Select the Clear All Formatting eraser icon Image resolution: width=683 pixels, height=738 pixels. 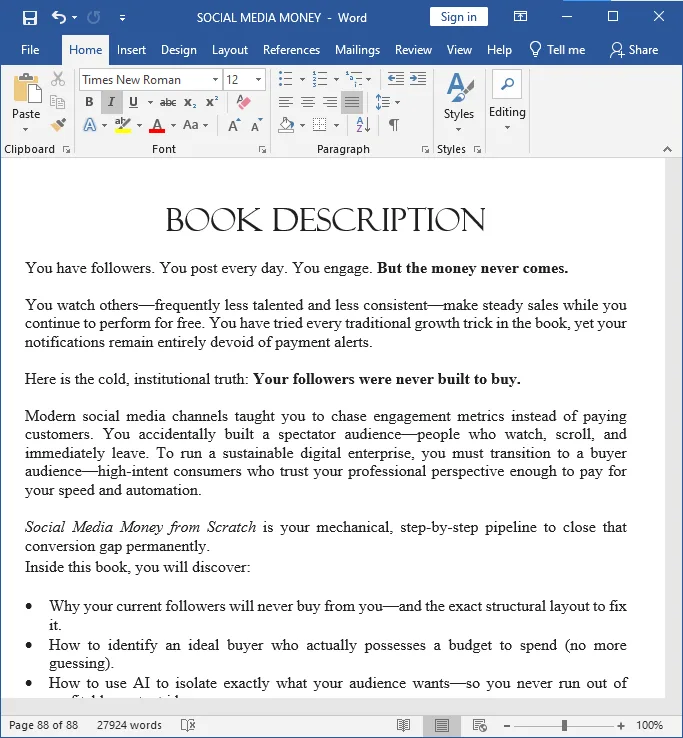coord(243,102)
